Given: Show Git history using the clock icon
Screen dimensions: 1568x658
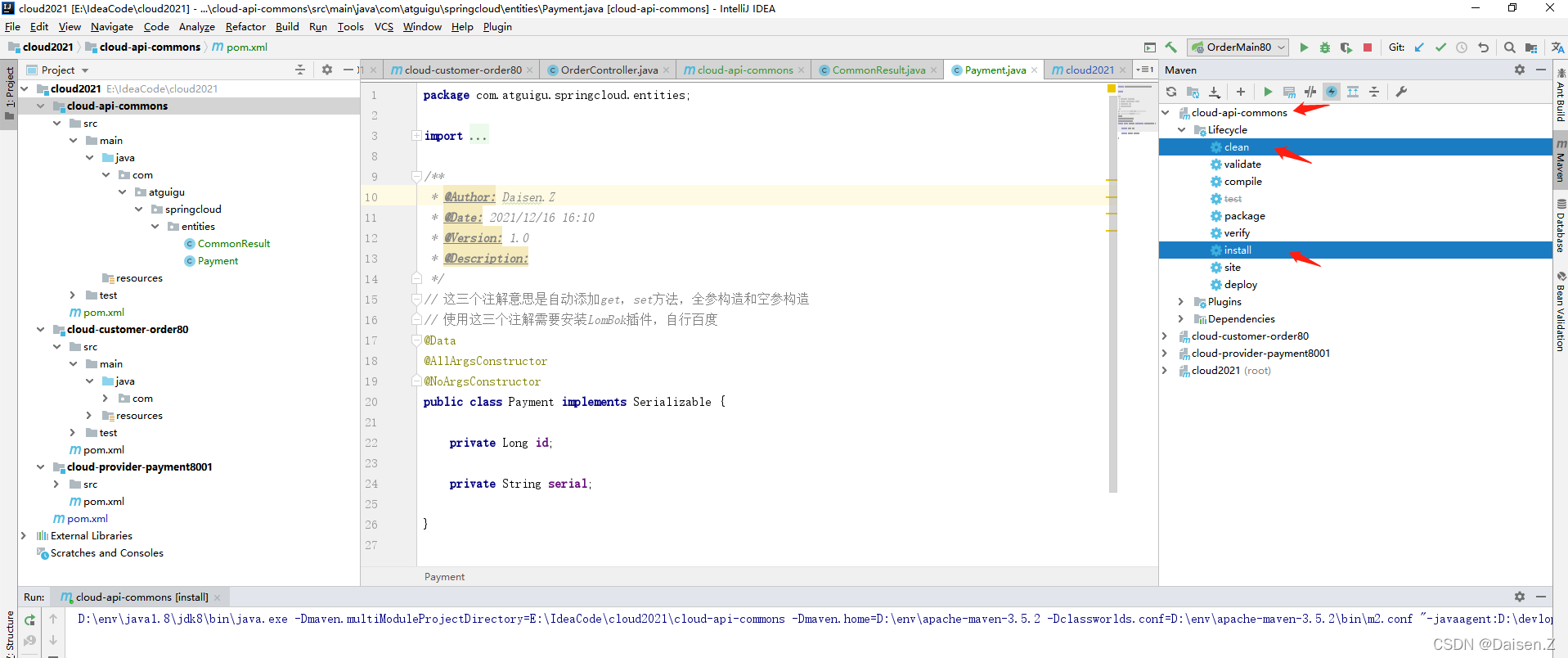Looking at the screenshot, I should (1462, 47).
